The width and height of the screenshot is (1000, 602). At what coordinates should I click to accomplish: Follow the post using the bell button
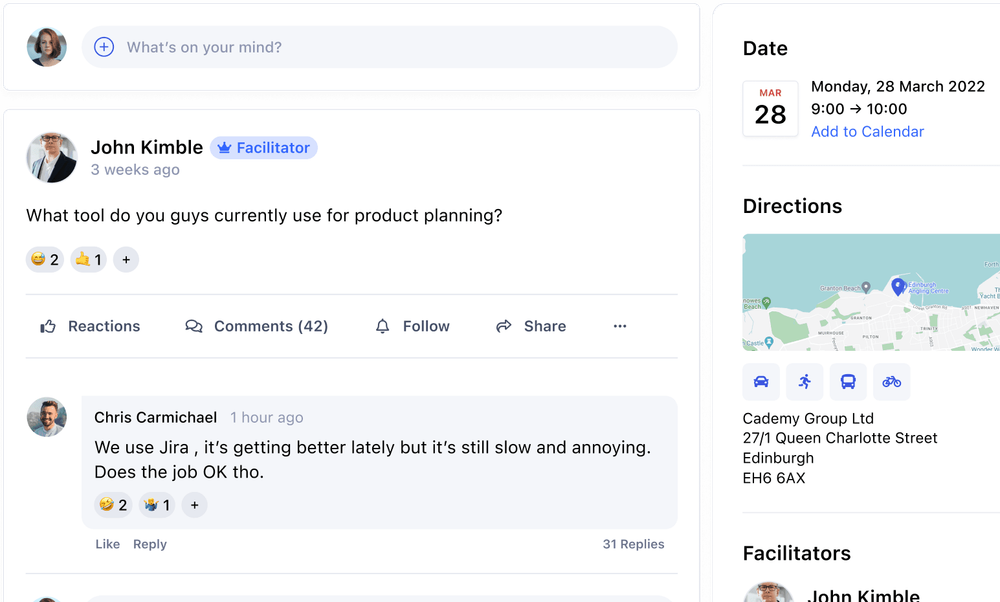(x=412, y=326)
